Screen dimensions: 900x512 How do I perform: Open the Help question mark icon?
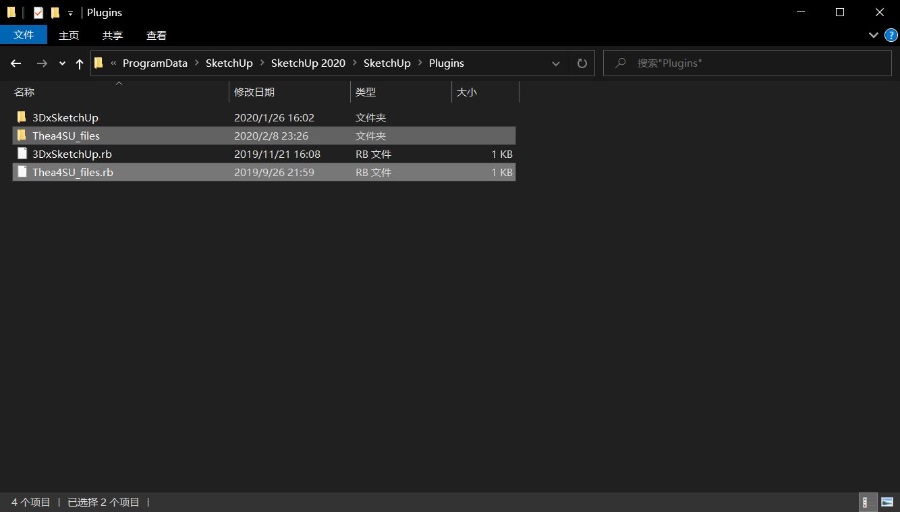(890, 35)
